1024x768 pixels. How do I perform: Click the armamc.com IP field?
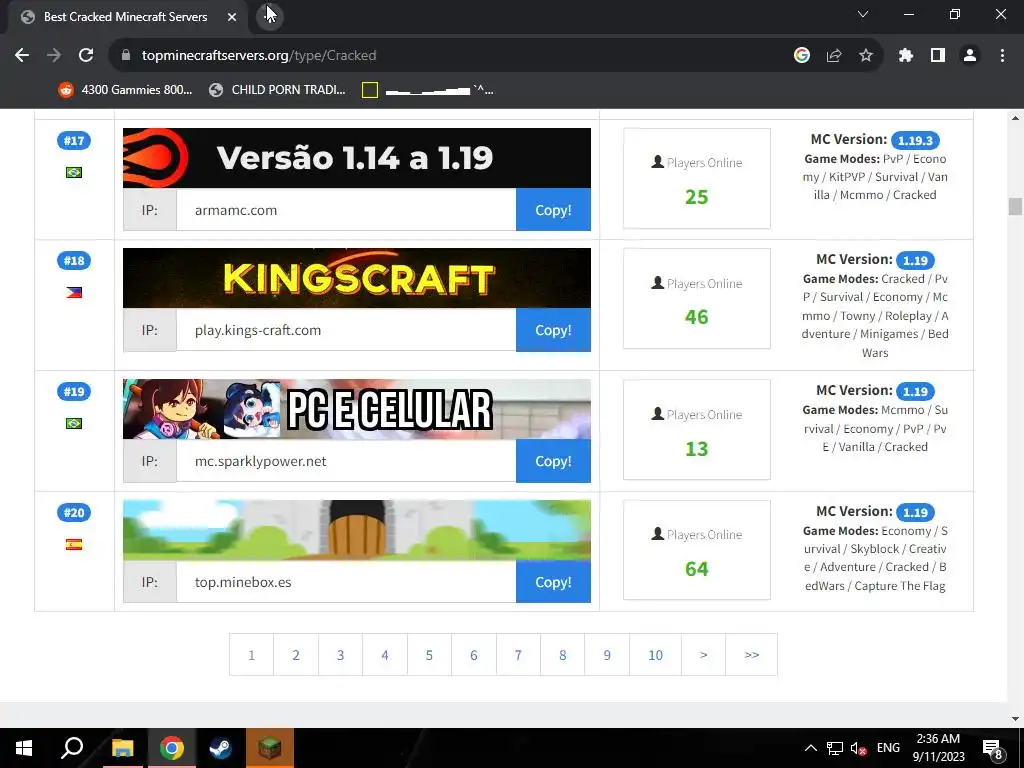pyautogui.click(x=346, y=210)
